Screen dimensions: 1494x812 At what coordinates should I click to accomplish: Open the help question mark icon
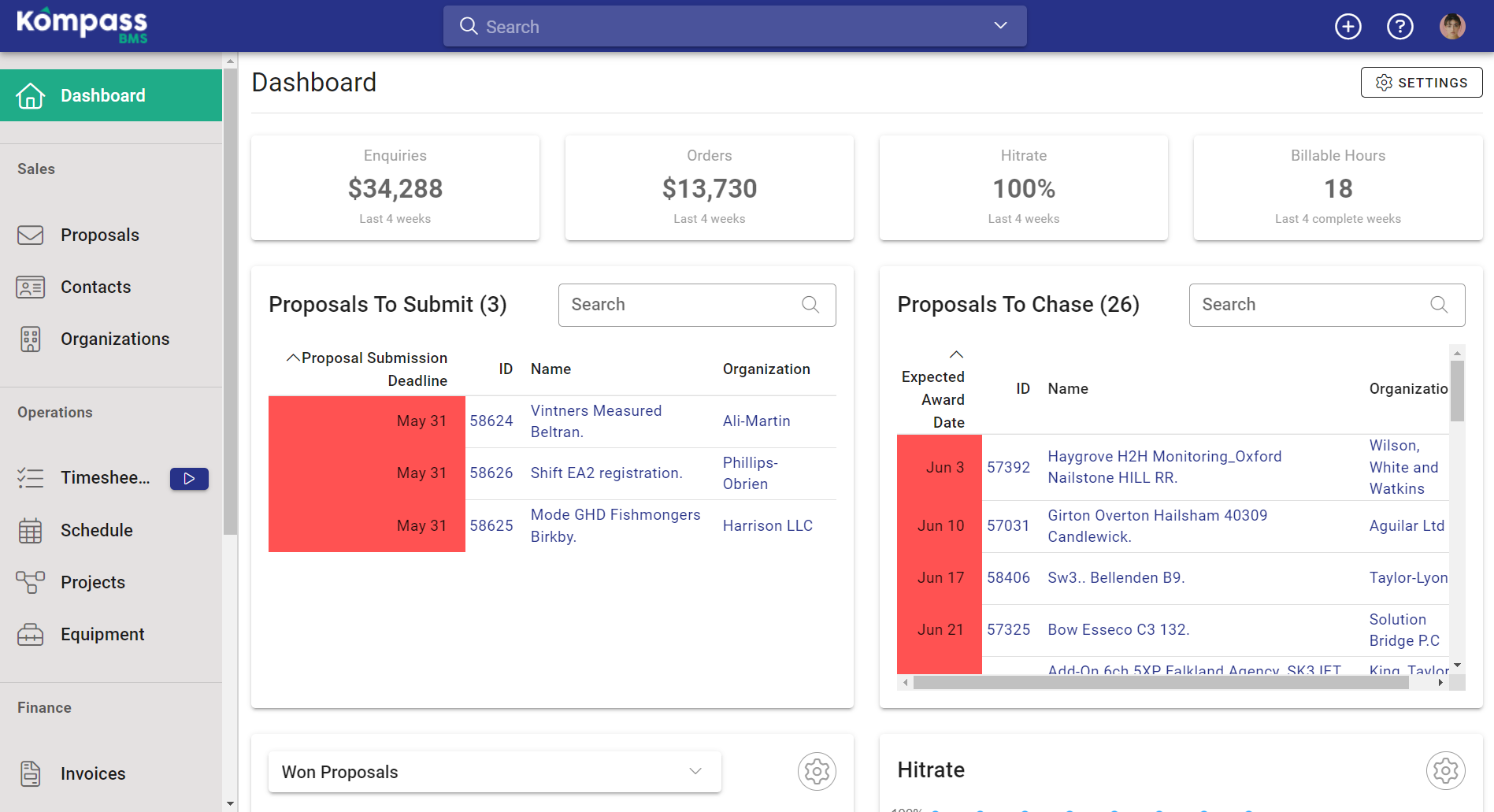pyautogui.click(x=1399, y=27)
